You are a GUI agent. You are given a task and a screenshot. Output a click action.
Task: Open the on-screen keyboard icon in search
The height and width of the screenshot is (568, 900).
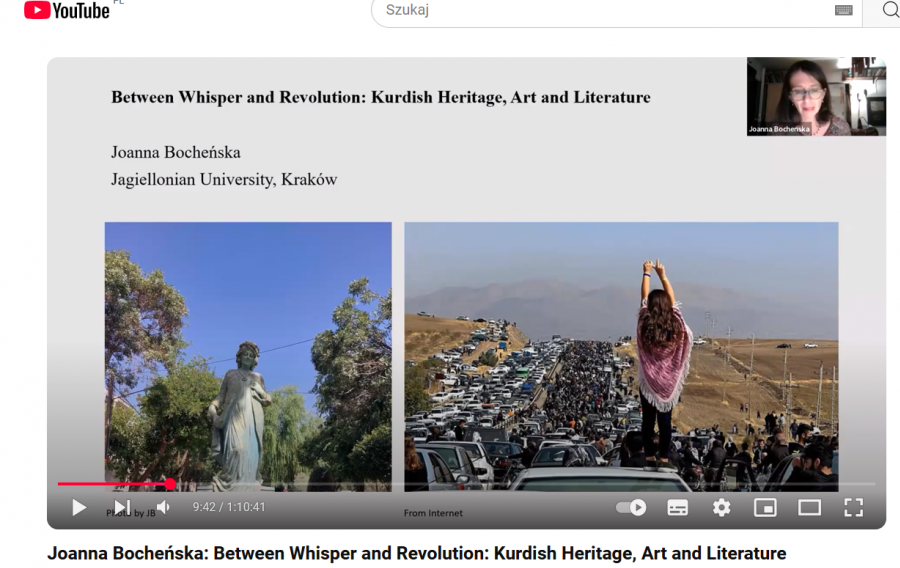(843, 10)
